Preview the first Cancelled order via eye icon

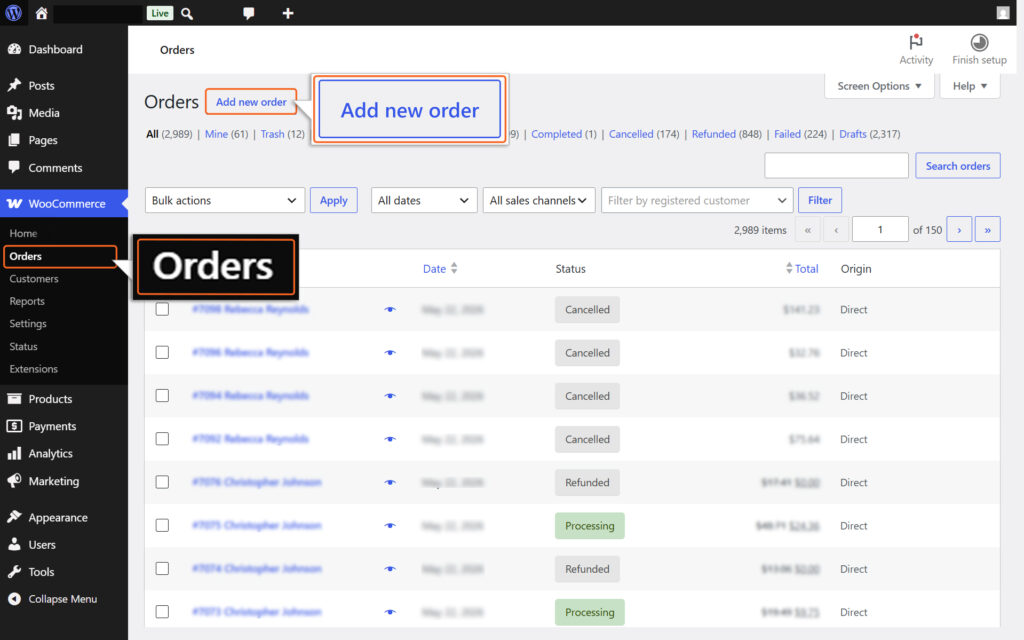390,310
